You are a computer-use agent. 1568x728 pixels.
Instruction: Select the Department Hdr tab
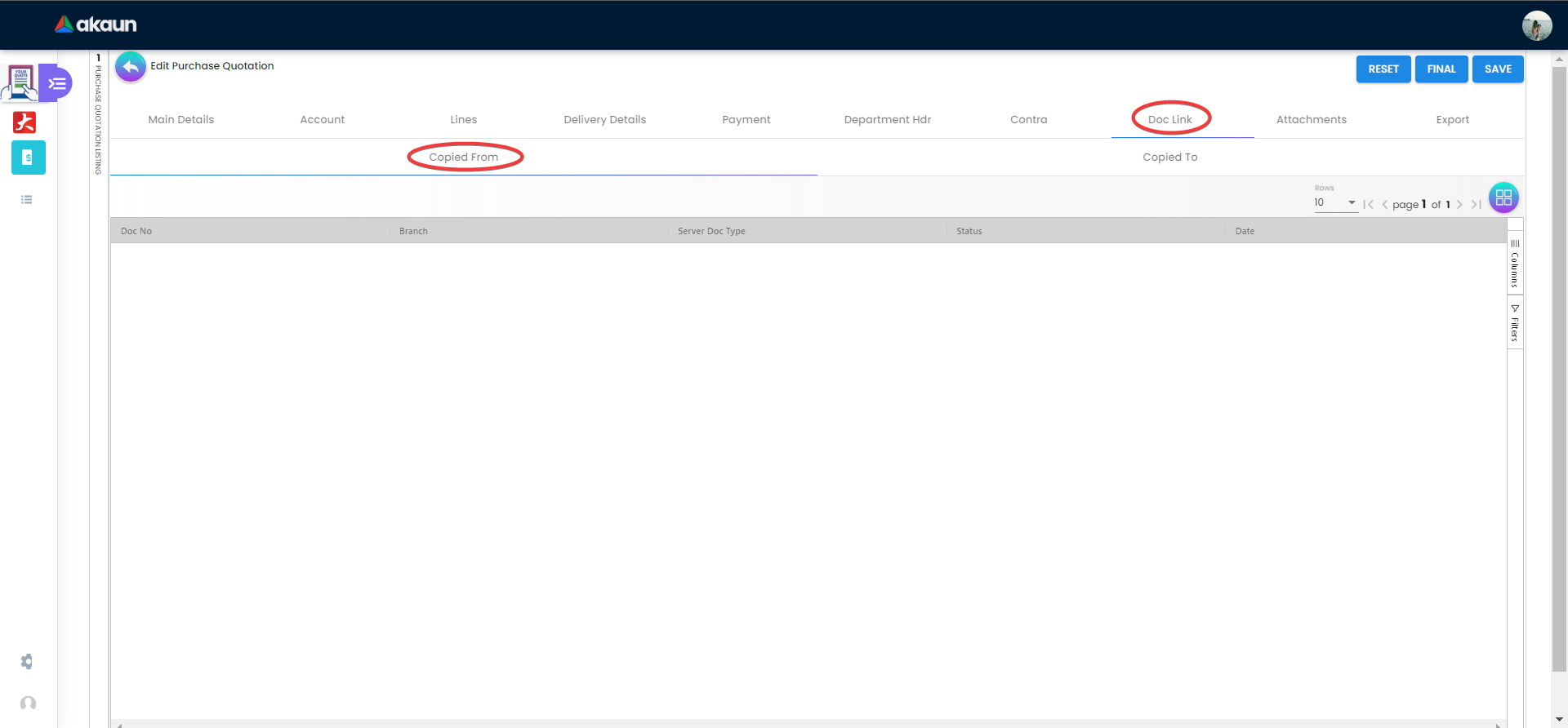tap(888, 119)
